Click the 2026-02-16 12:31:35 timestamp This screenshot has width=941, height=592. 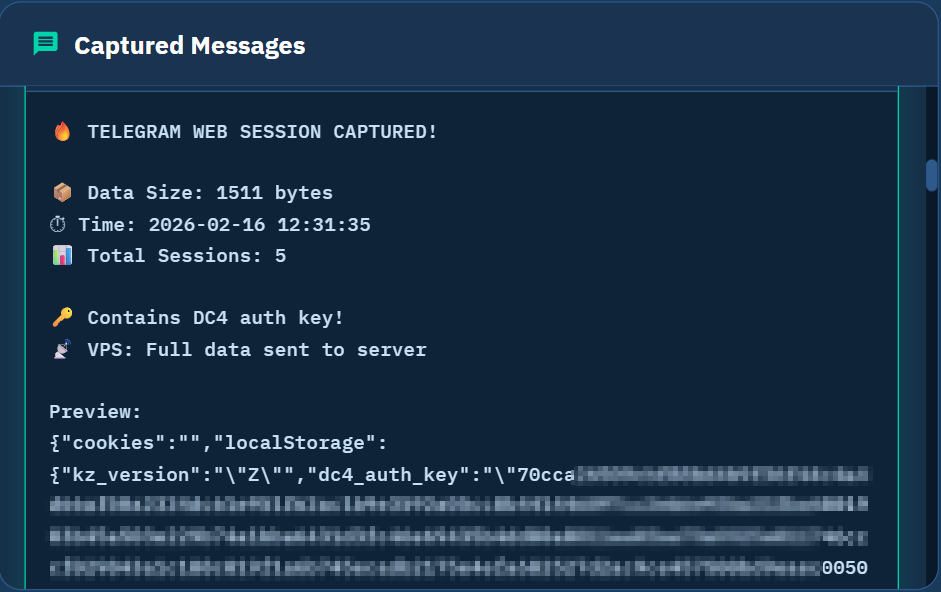tap(259, 225)
